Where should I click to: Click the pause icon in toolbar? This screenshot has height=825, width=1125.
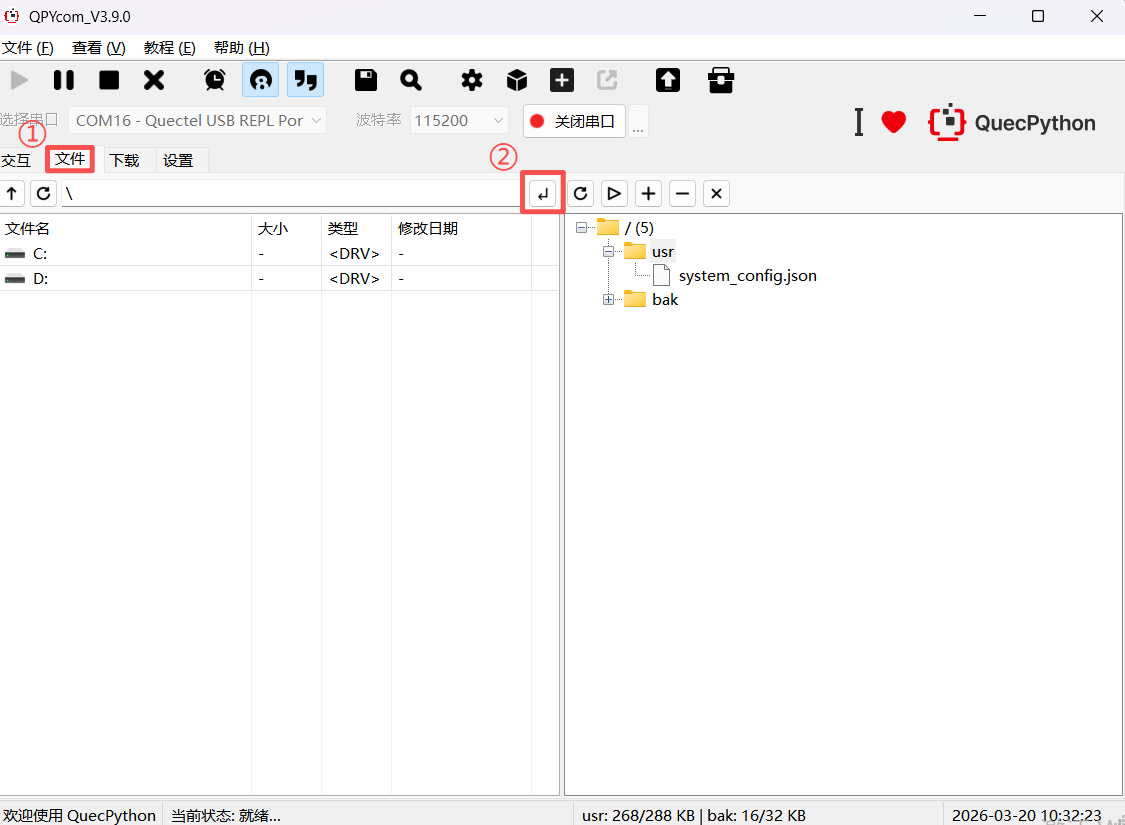pyautogui.click(x=64, y=80)
